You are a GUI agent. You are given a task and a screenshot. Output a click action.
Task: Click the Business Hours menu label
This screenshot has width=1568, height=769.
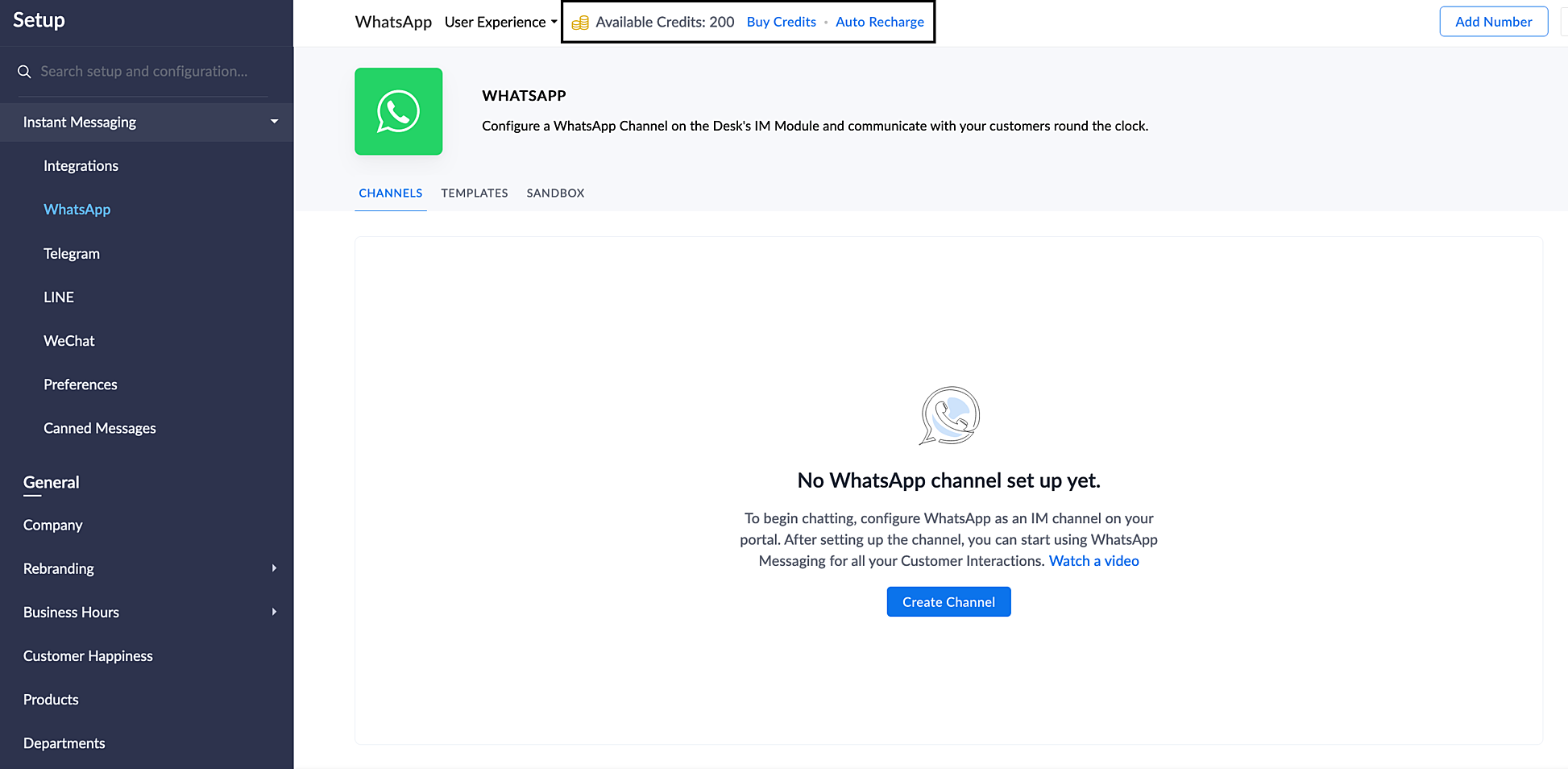pyautogui.click(x=71, y=613)
